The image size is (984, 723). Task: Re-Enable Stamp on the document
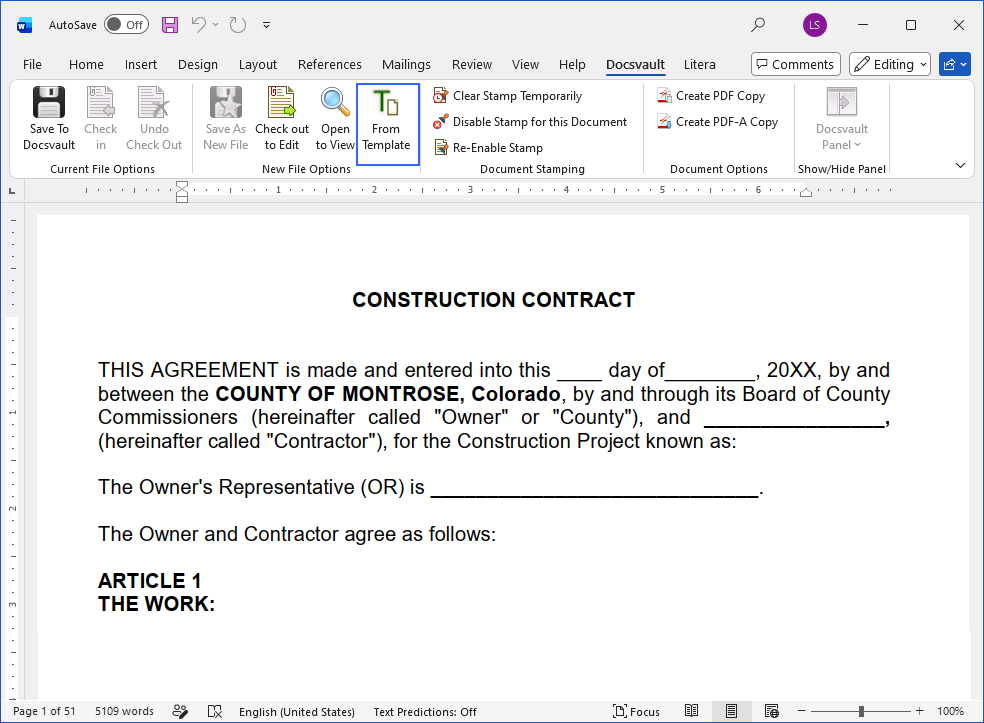point(488,147)
